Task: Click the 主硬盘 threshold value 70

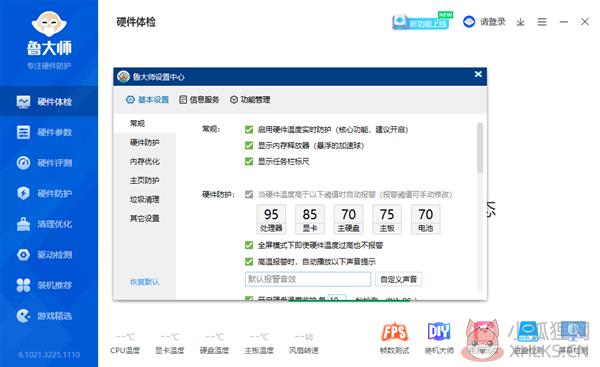Action: coord(348,214)
